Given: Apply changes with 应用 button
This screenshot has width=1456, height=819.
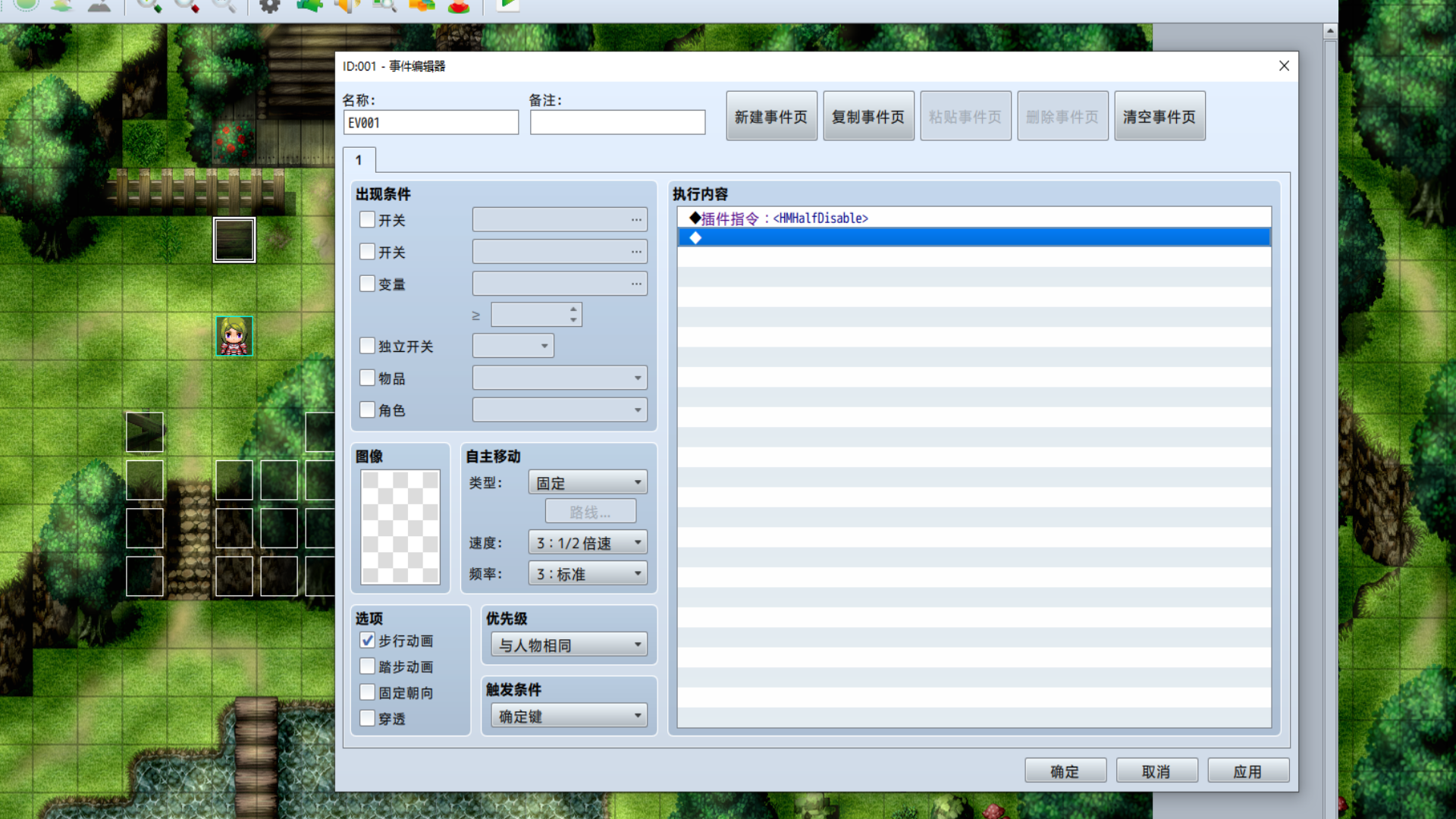Looking at the screenshot, I should 1248,770.
